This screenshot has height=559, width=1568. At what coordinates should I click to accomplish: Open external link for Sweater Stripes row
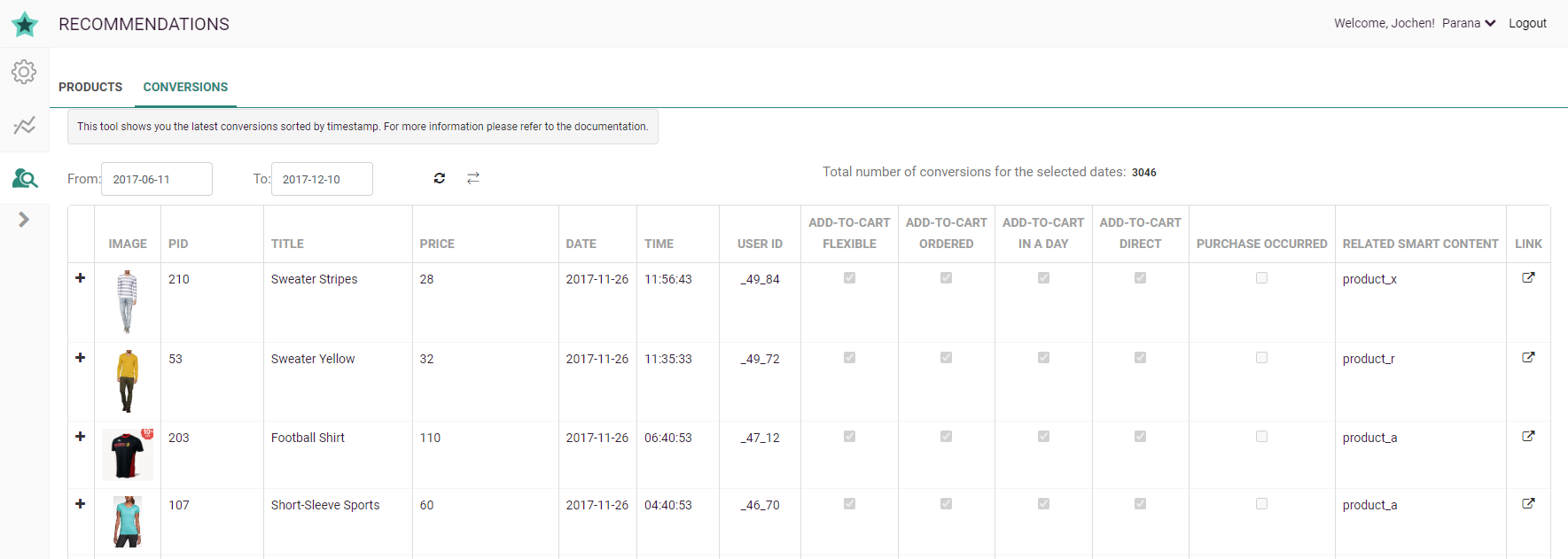click(x=1528, y=278)
